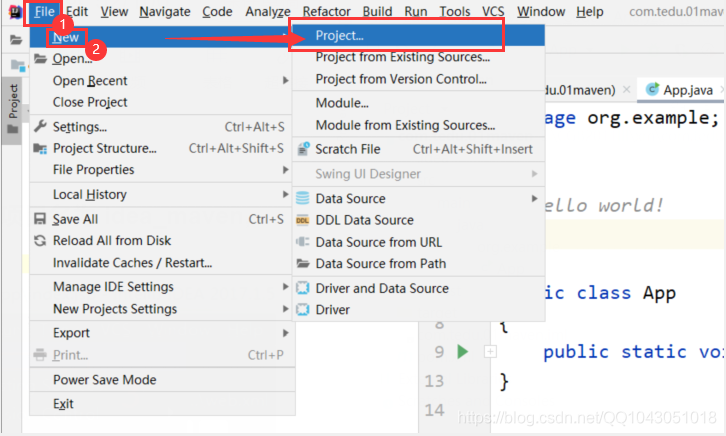Select Close Project menu item
This screenshot has height=436, width=726.
pyautogui.click(x=160, y=102)
